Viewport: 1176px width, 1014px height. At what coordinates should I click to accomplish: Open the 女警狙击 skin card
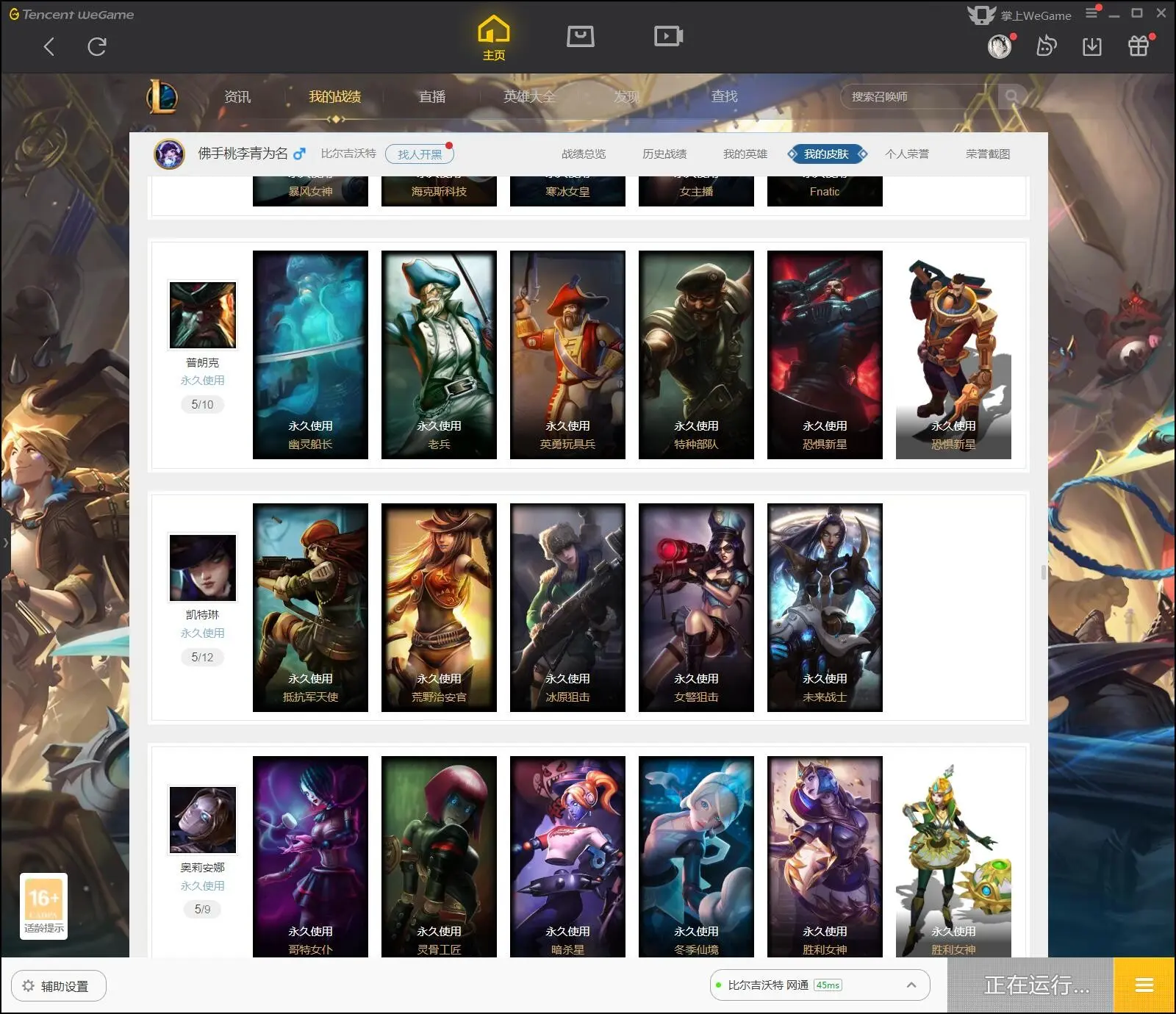pos(696,608)
